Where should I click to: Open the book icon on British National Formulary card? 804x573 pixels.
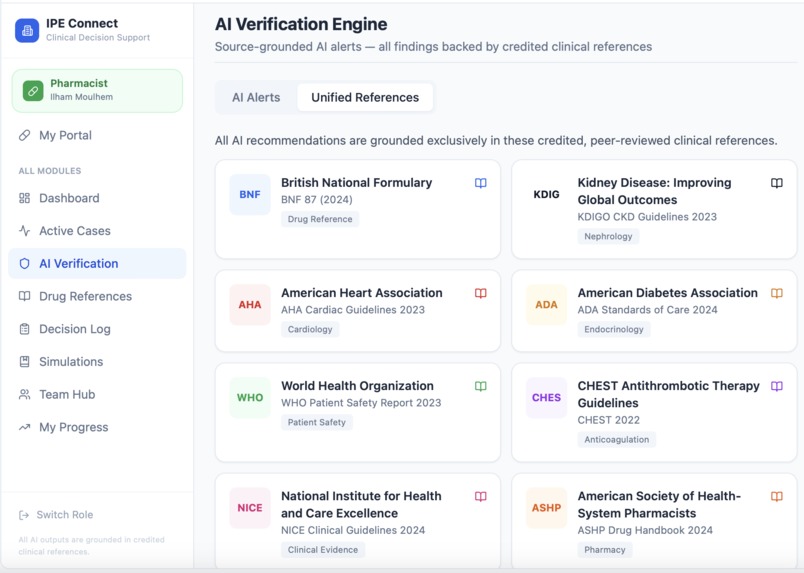(x=480, y=183)
